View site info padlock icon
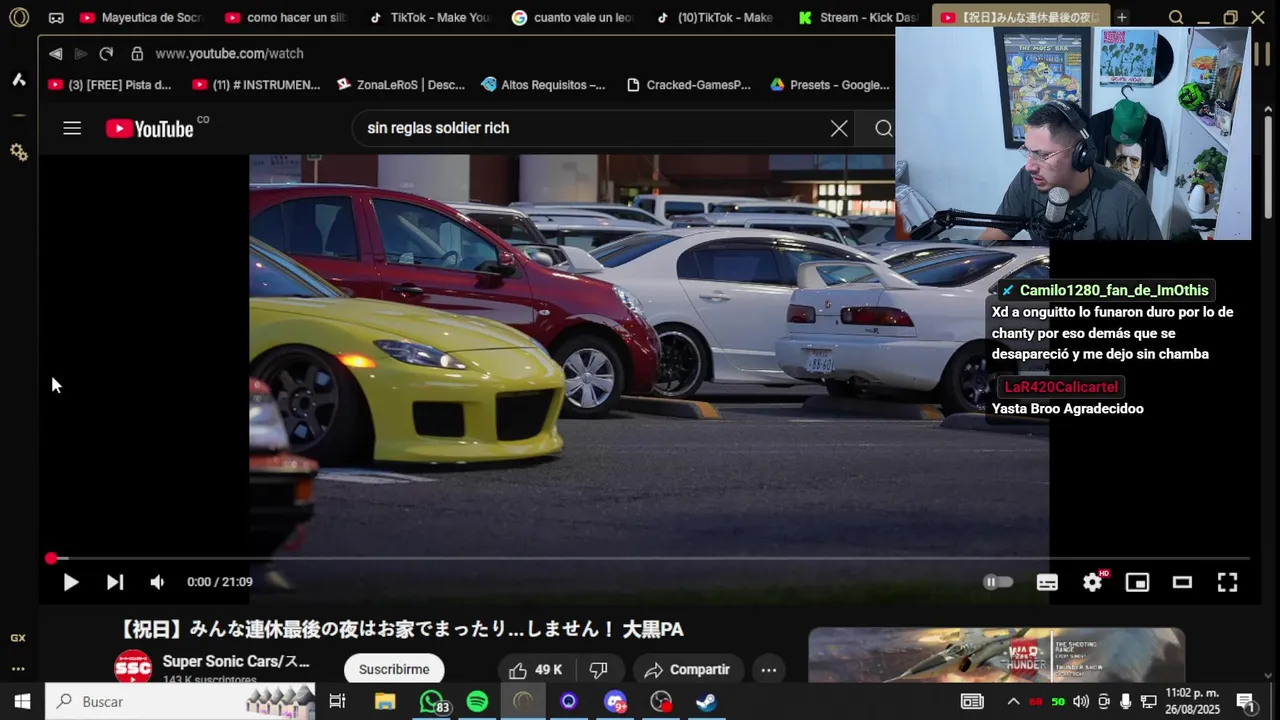 tap(136, 53)
